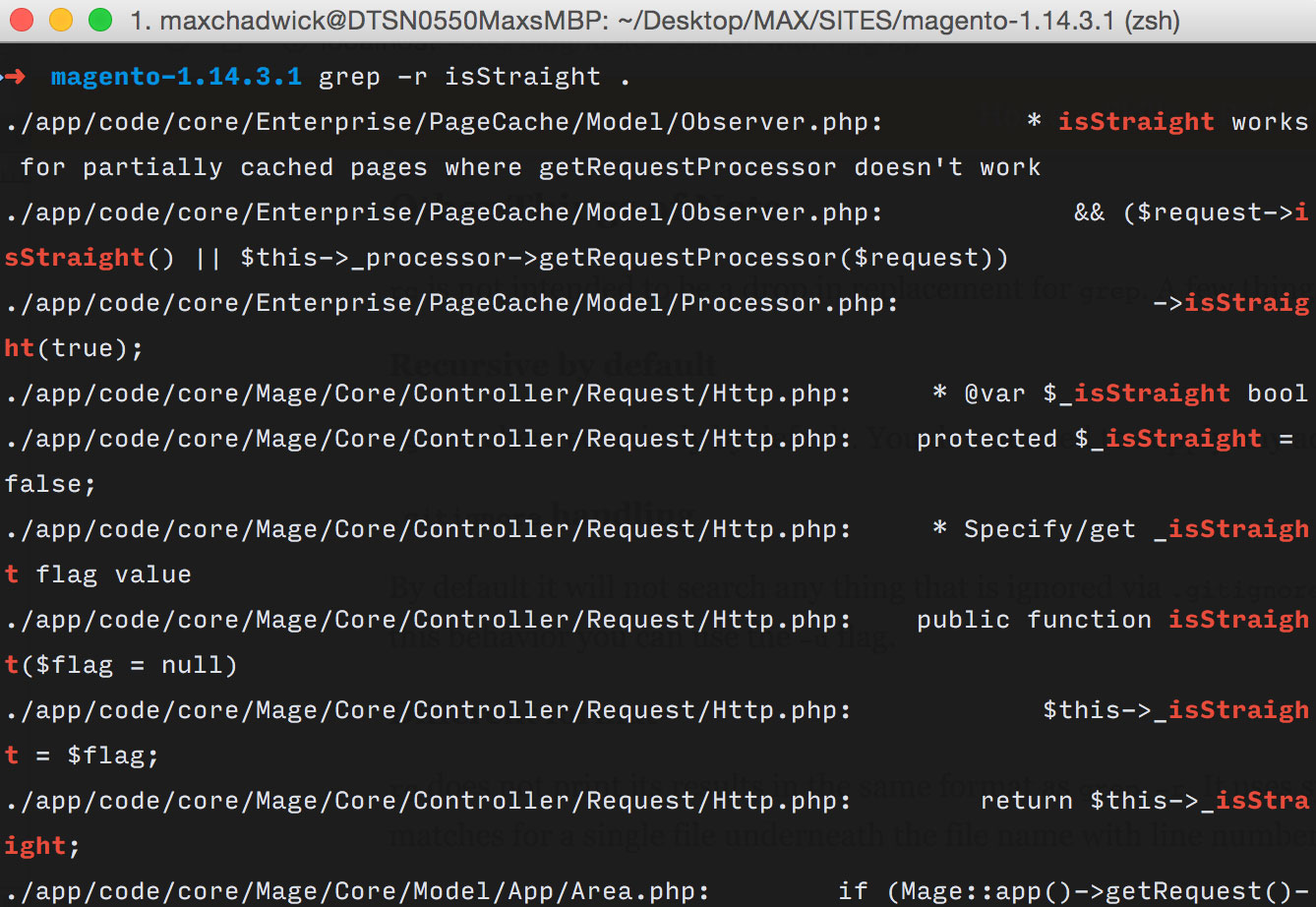Image resolution: width=1316 pixels, height=907 pixels.
Task: Click the 't = $flag;' line
Action: [82, 756]
